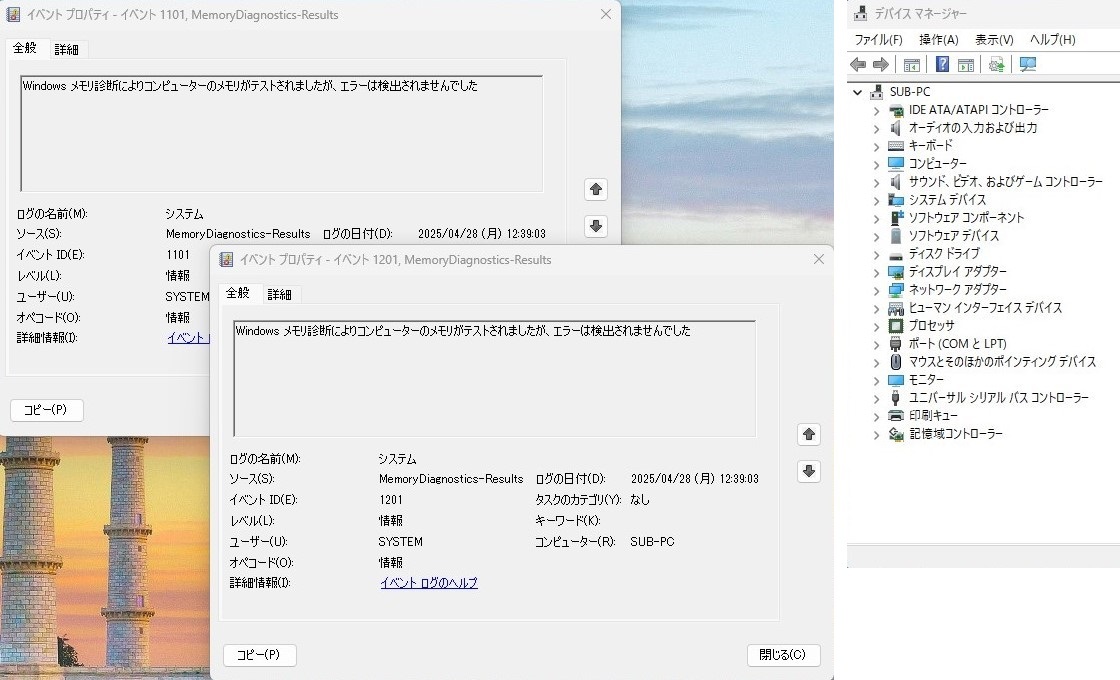Select the キーボード device icon

tap(896, 146)
